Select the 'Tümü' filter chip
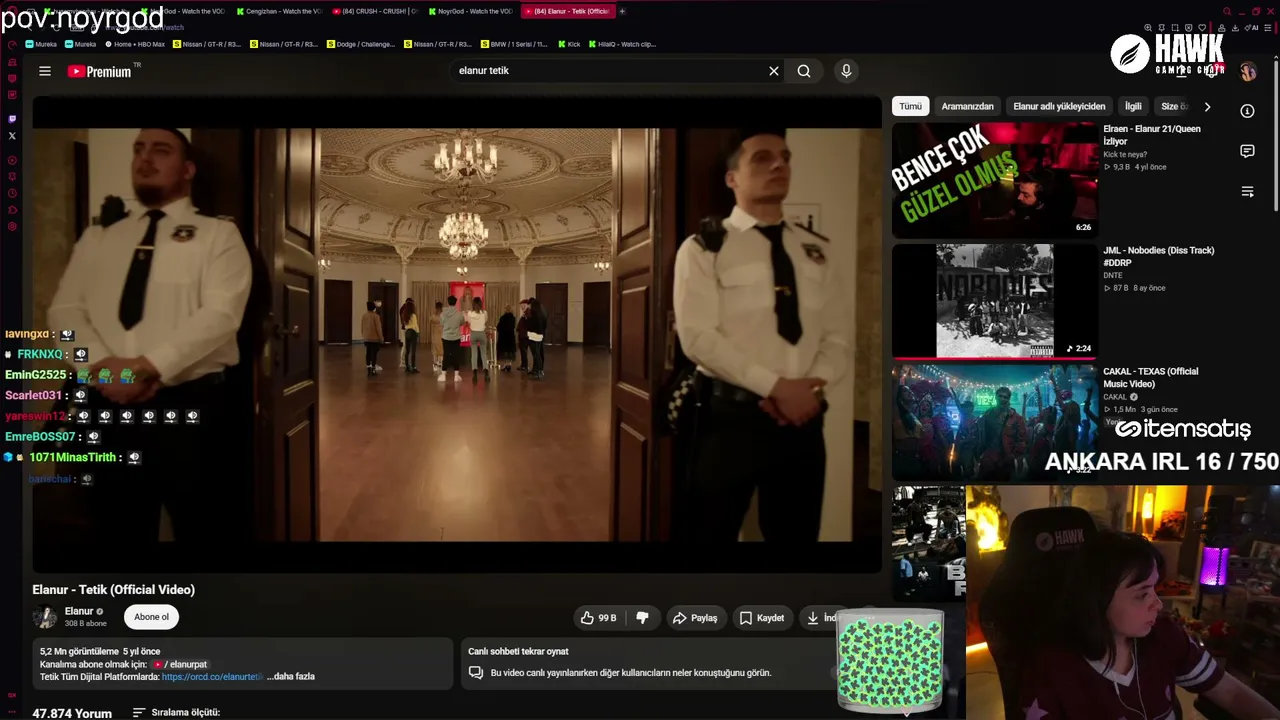The image size is (1280, 720). (x=910, y=106)
